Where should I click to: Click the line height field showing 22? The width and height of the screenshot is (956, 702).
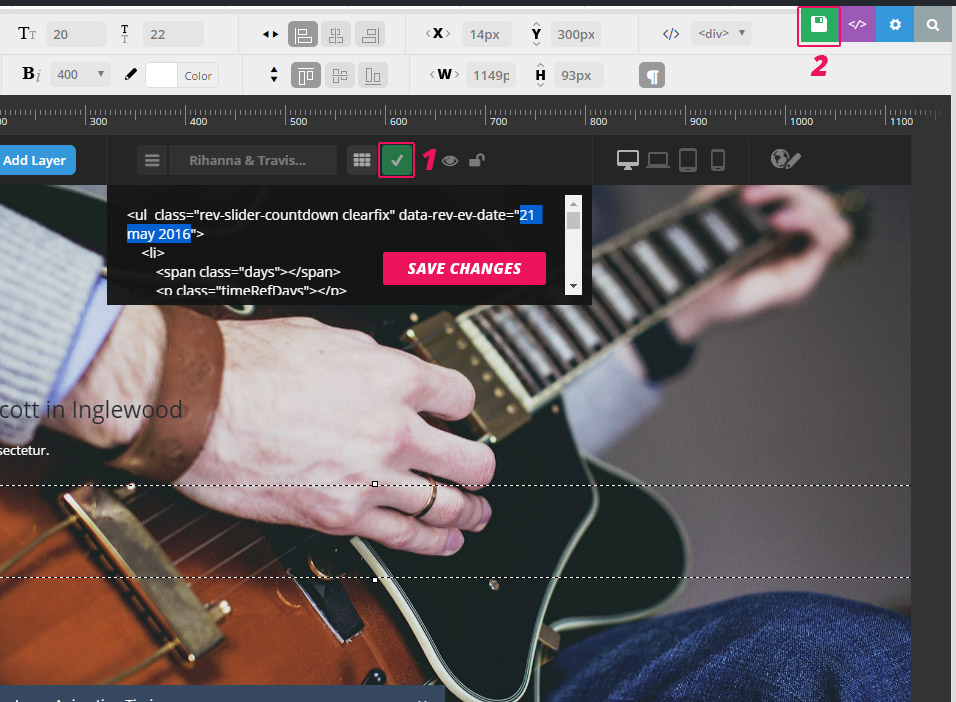pyautogui.click(x=173, y=34)
